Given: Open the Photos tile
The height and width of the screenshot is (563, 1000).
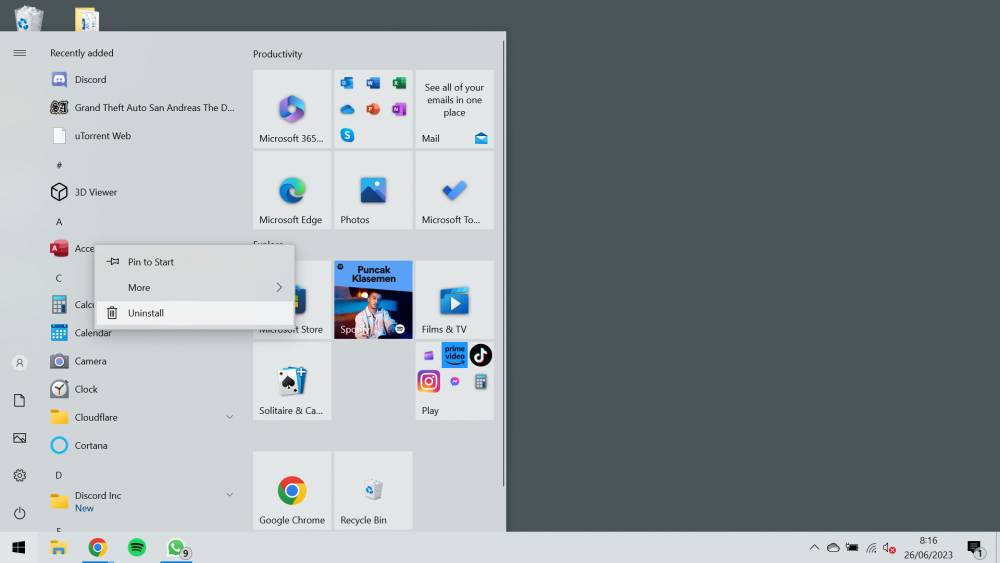Looking at the screenshot, I should [x=373, y=190].
